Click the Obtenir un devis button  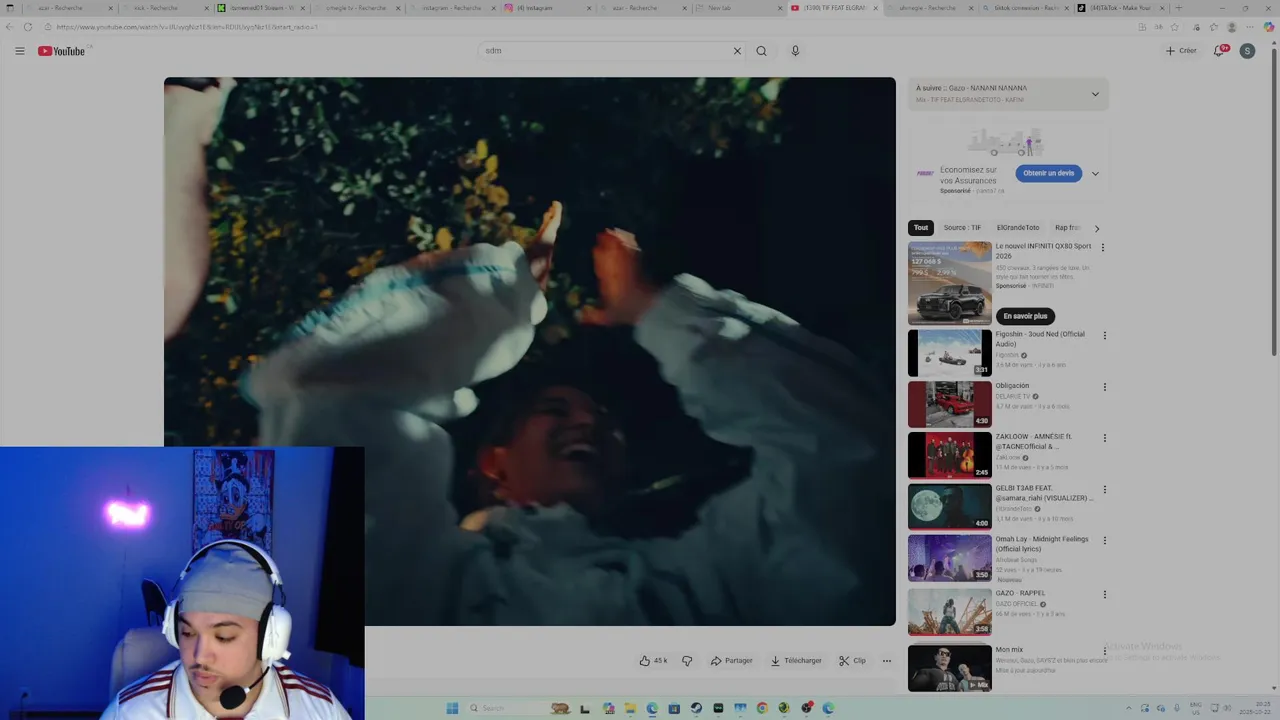coord(1048,173)
